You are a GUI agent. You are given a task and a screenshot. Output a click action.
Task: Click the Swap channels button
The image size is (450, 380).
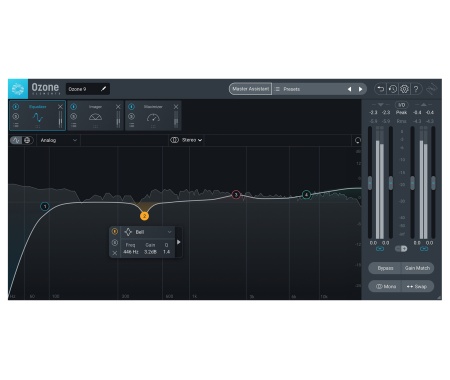tap(417, 286)
